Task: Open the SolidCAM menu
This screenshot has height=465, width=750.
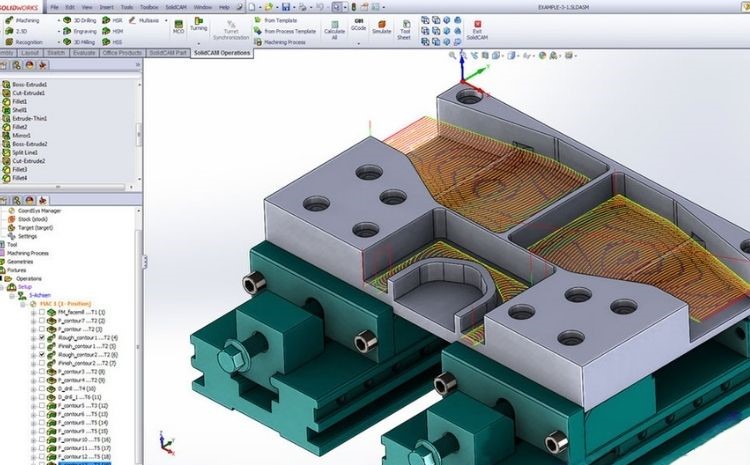Action: 174,6
